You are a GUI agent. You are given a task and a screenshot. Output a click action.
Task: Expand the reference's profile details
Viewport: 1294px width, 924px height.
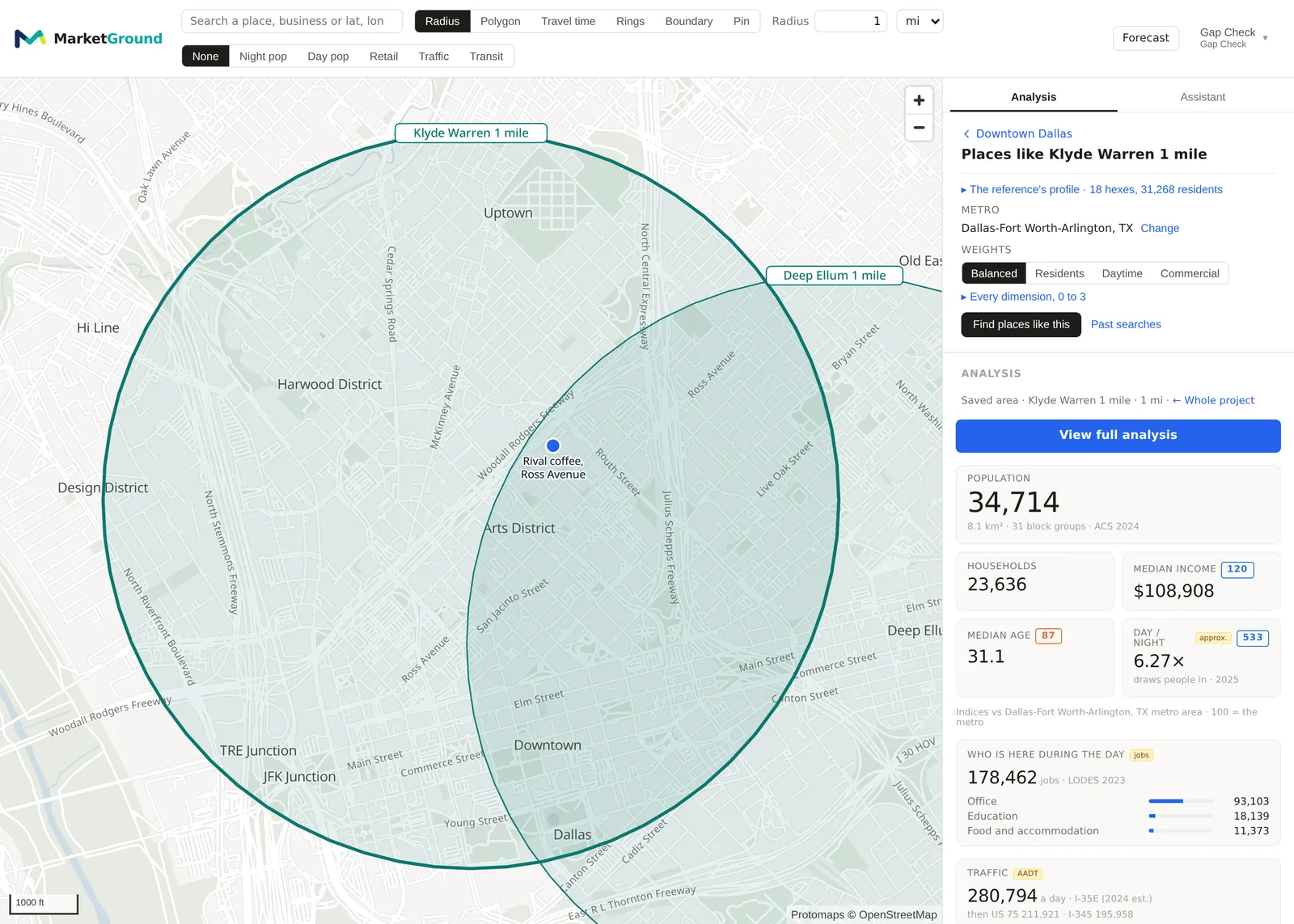[1092, 189]
